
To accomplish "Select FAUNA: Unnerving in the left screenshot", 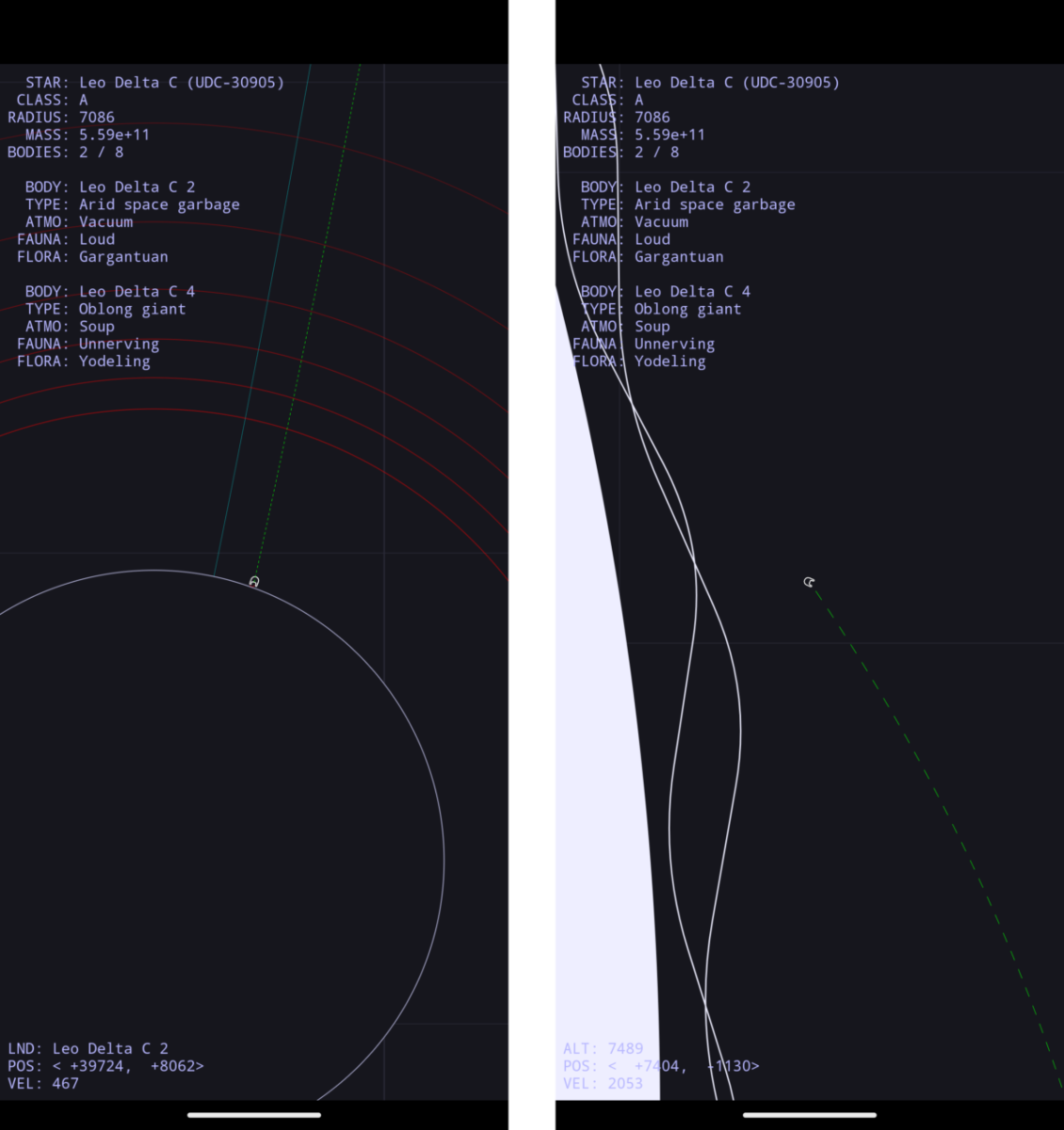I will 88,344.
